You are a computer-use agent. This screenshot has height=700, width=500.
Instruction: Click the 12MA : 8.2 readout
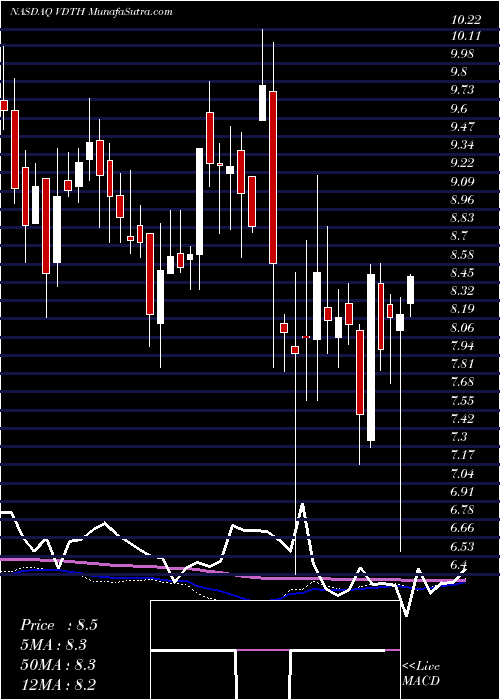coord(58,684)
